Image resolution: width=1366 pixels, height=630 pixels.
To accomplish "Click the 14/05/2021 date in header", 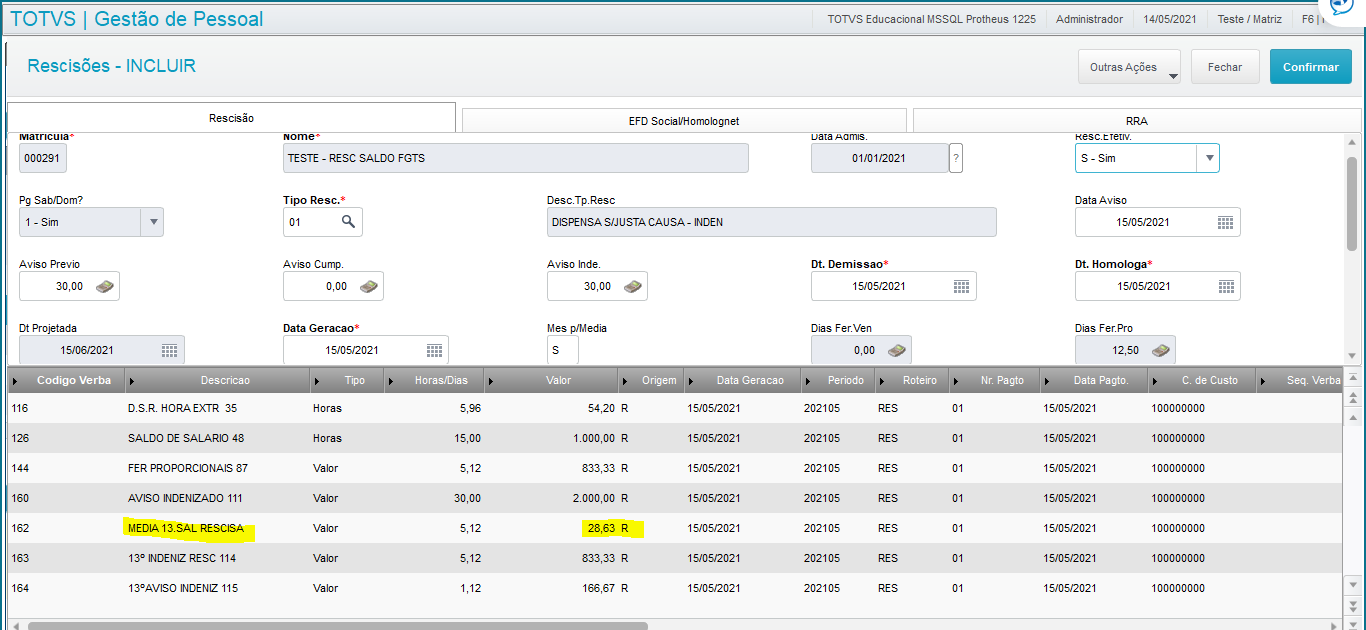I will point(1170,19).
